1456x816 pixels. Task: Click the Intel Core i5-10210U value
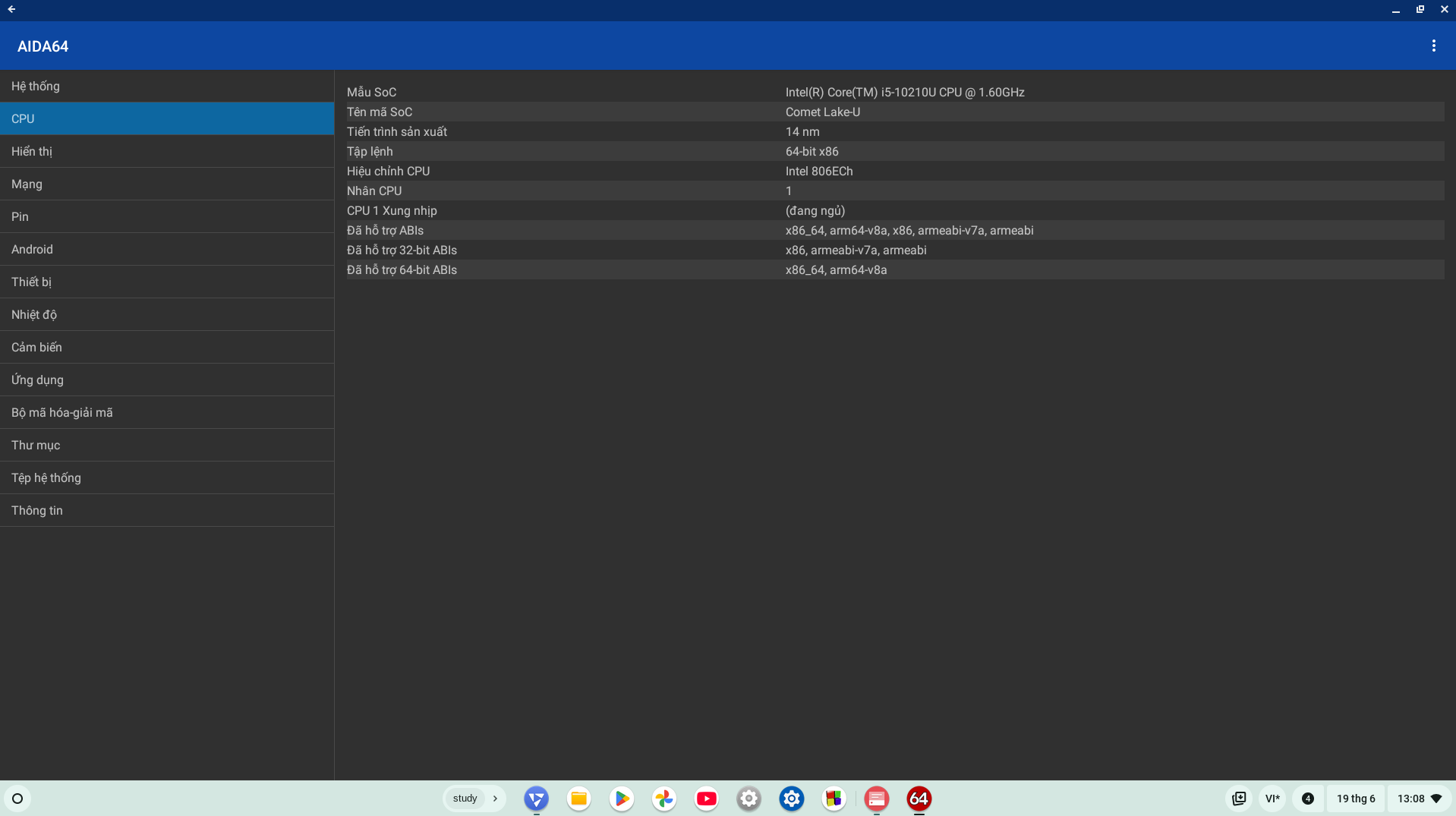(905, 93)
